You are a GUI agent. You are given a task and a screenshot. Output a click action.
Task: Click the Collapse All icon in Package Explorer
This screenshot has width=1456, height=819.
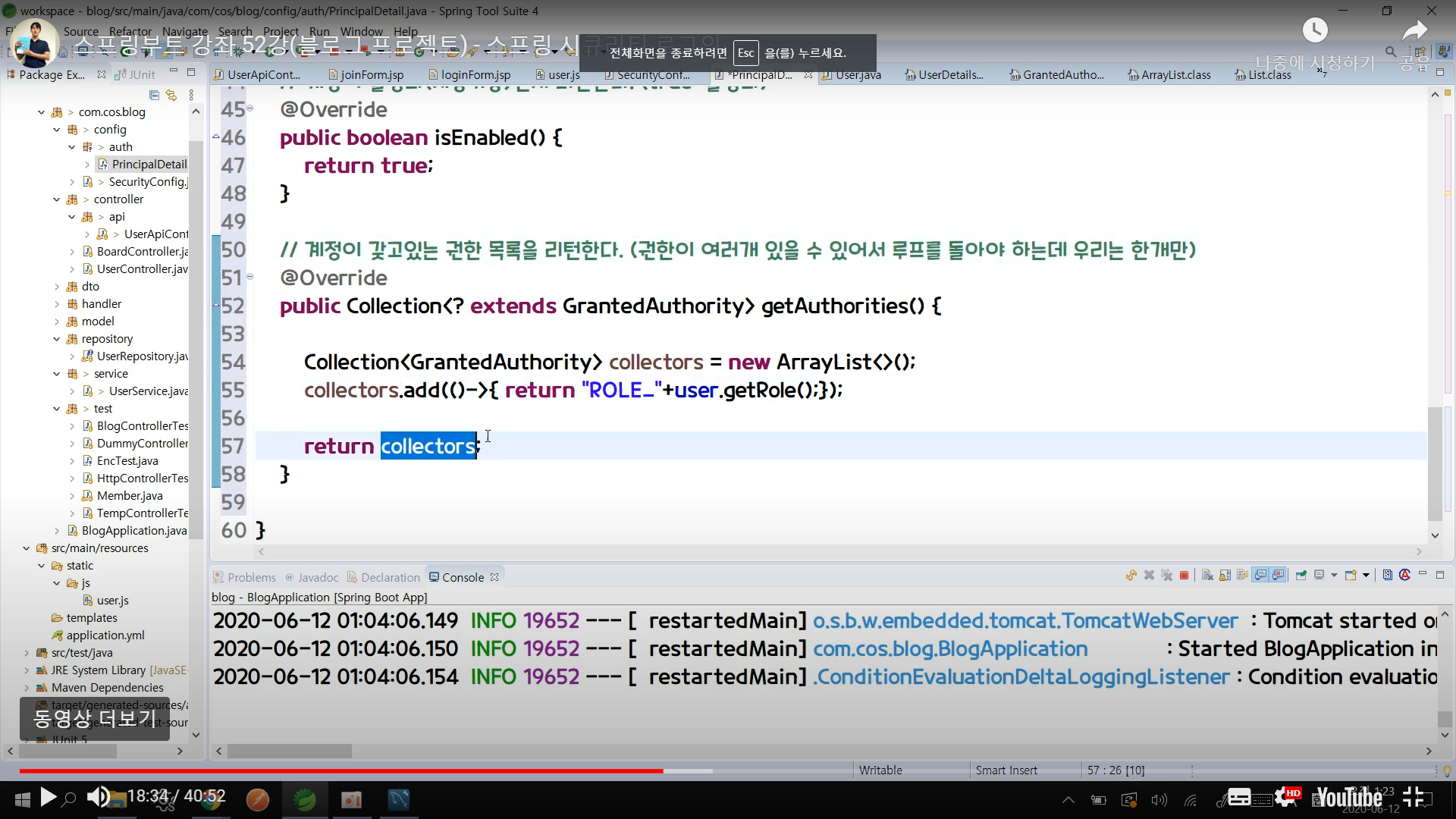(154, 95)
